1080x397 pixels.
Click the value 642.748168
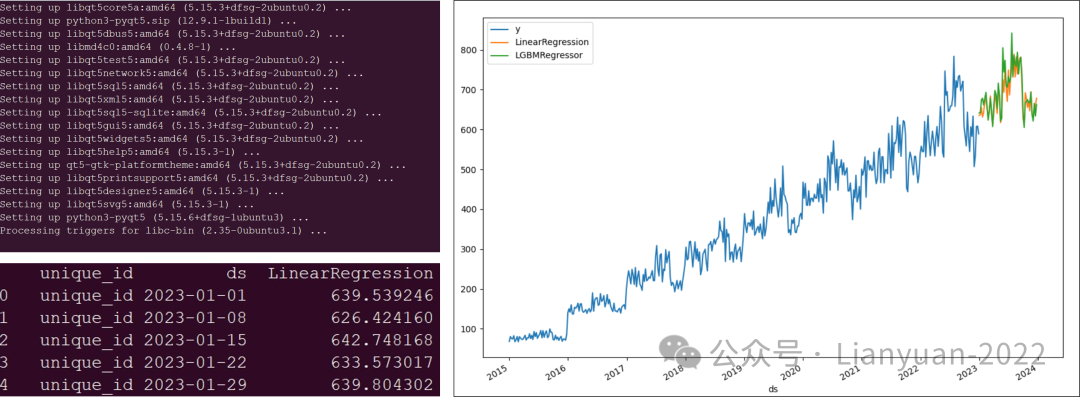coord(382,340)
